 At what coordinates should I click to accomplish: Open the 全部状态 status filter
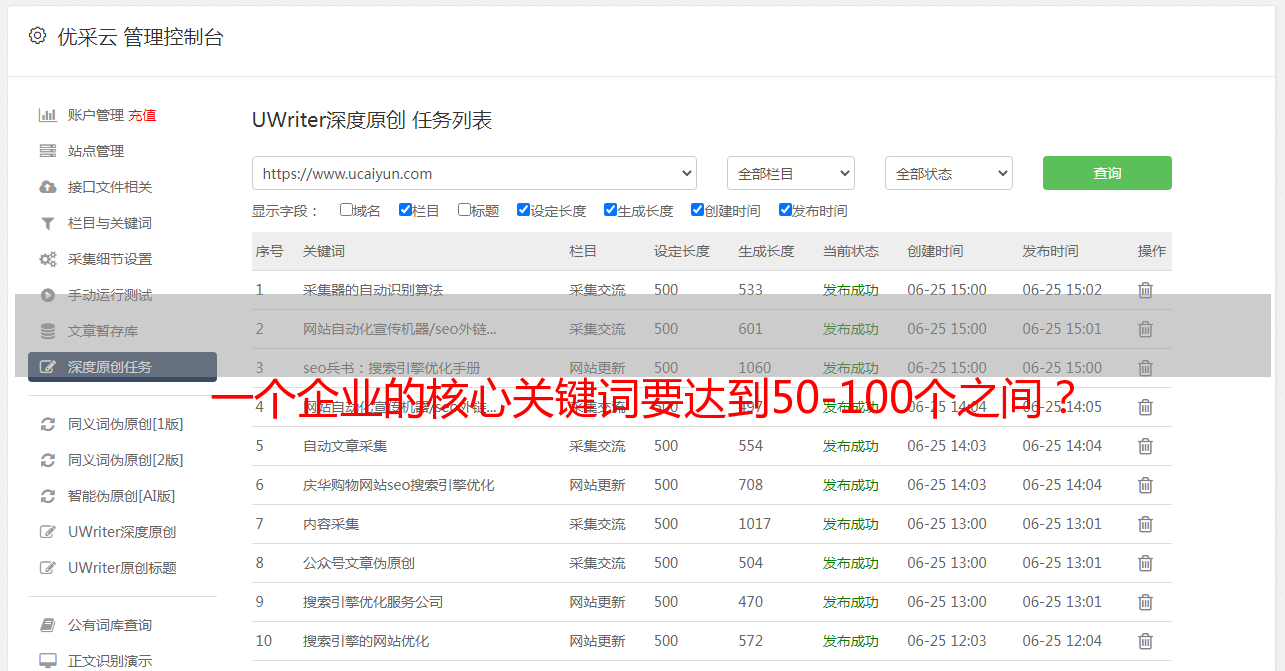pyautogui.click(x=948, y=173)
